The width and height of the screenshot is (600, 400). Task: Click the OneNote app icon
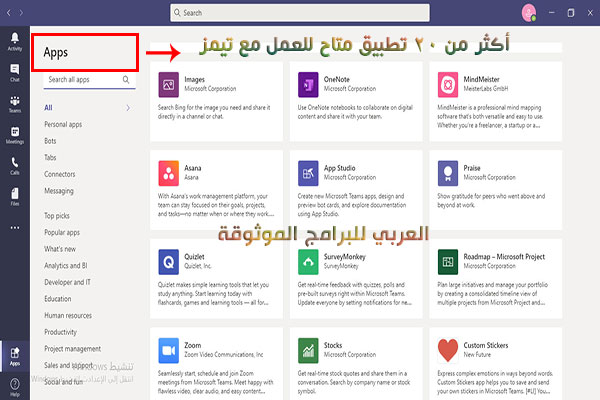(308, 85)
